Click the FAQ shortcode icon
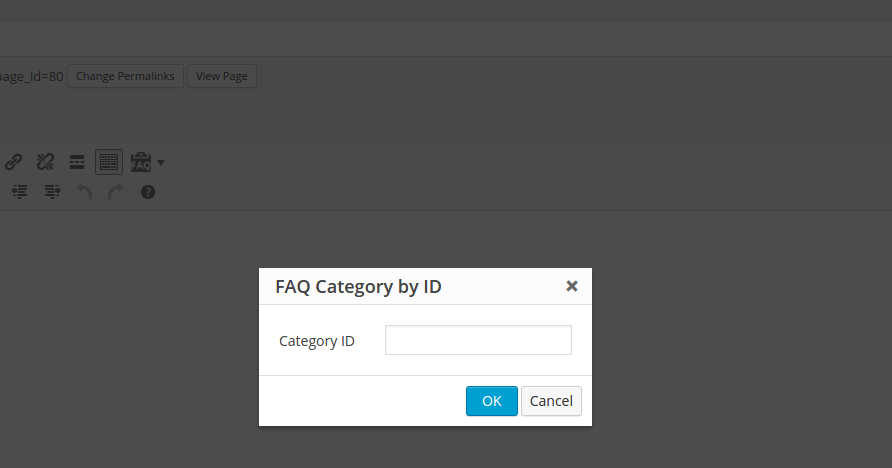 140,162
